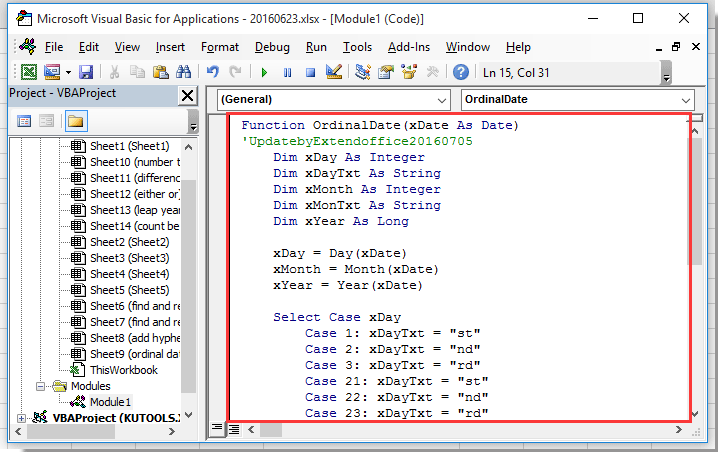Minimize the inner Module1 code window
718x452 pixels.
659,48
